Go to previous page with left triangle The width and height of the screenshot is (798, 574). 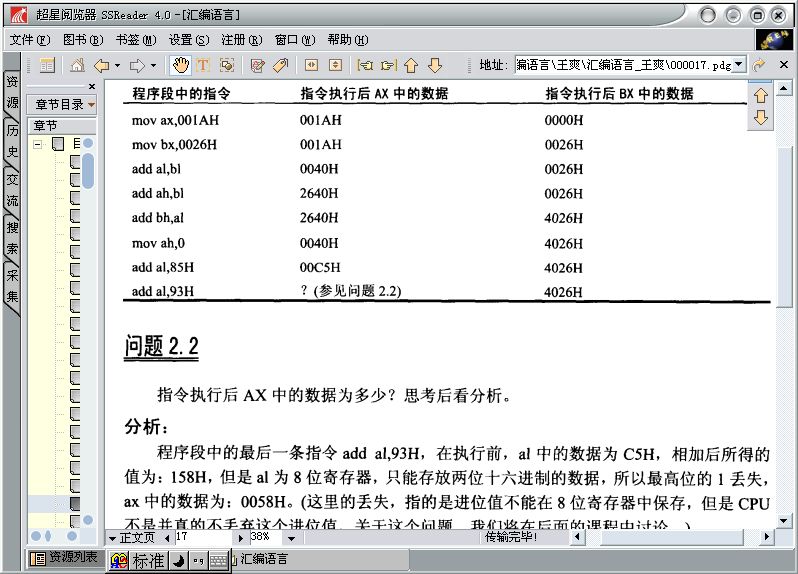(167, 537)
